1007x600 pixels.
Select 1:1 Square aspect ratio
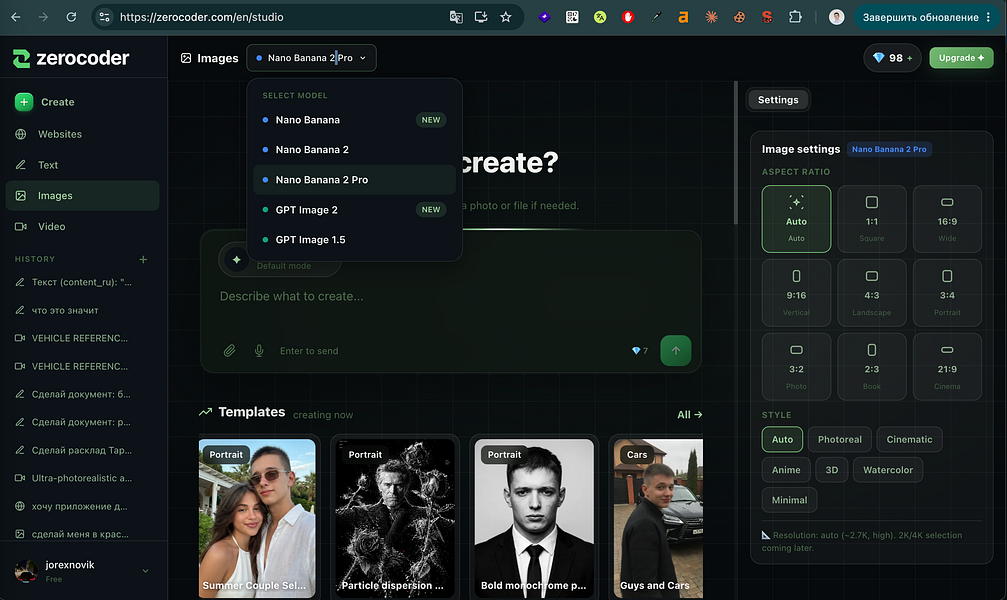871,219
